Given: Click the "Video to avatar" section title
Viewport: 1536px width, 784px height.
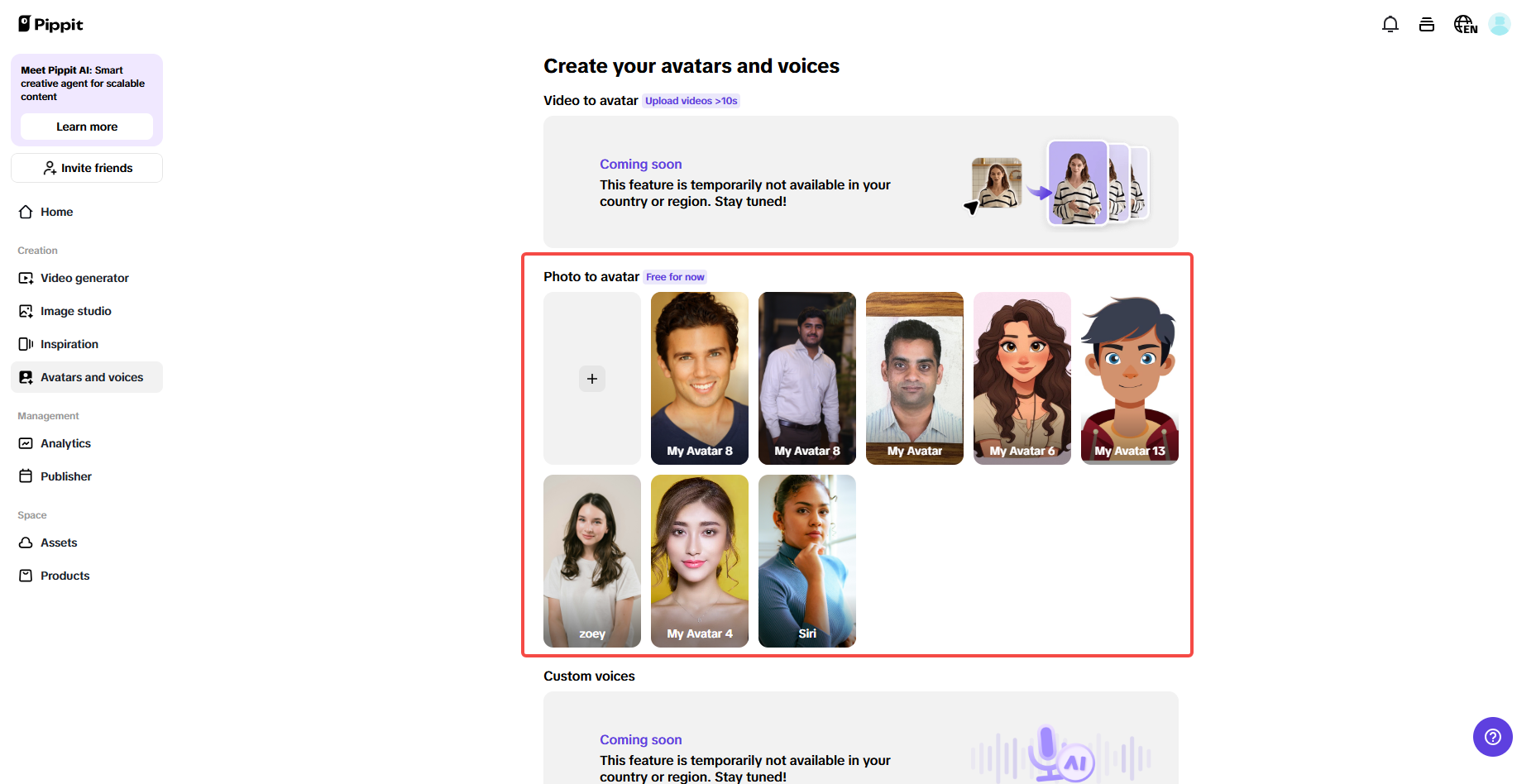Looking at the screenshot, I should click(x=591, y=101).
